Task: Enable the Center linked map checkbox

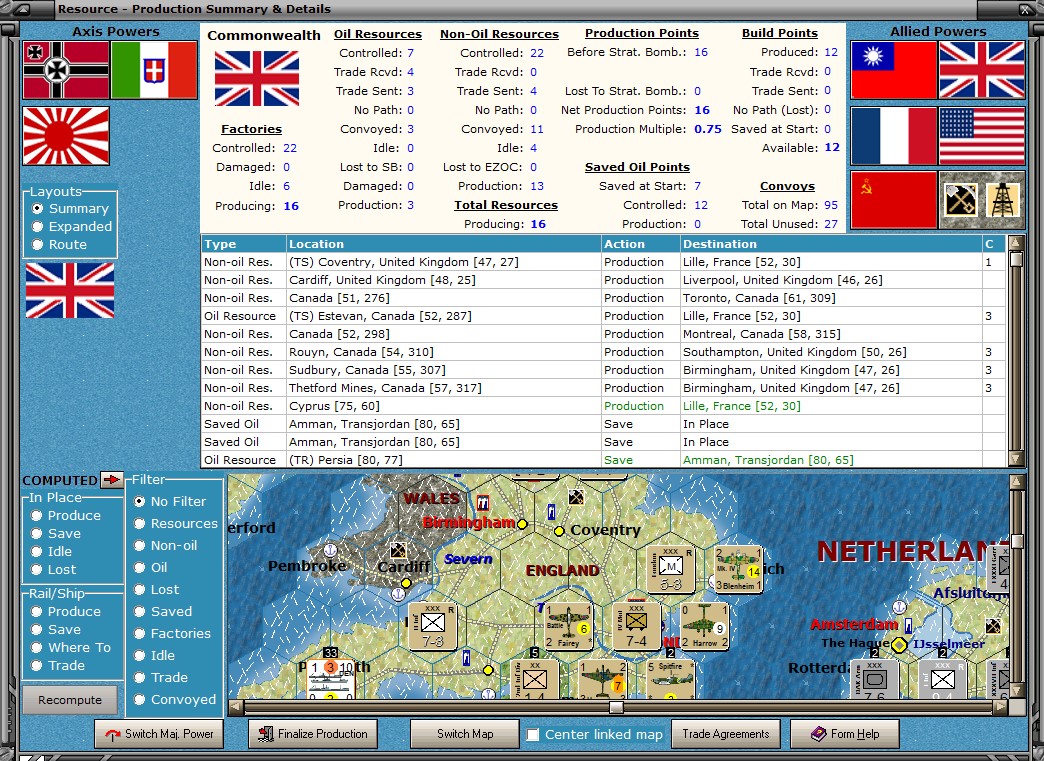Action: [534, 735]
